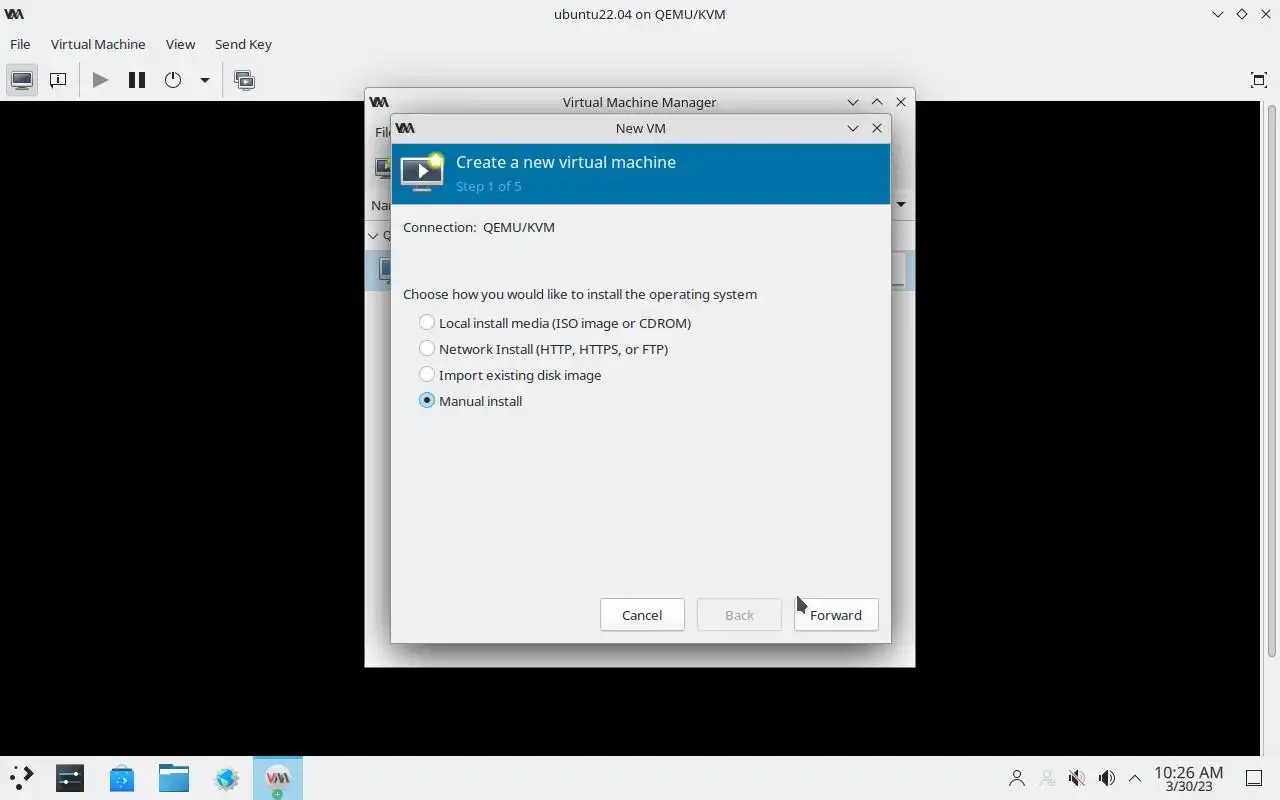Image resolution: width=1280 pixels, height=800 pixels.
Task: Open the File menu of the viewer window
Action: 20,44
